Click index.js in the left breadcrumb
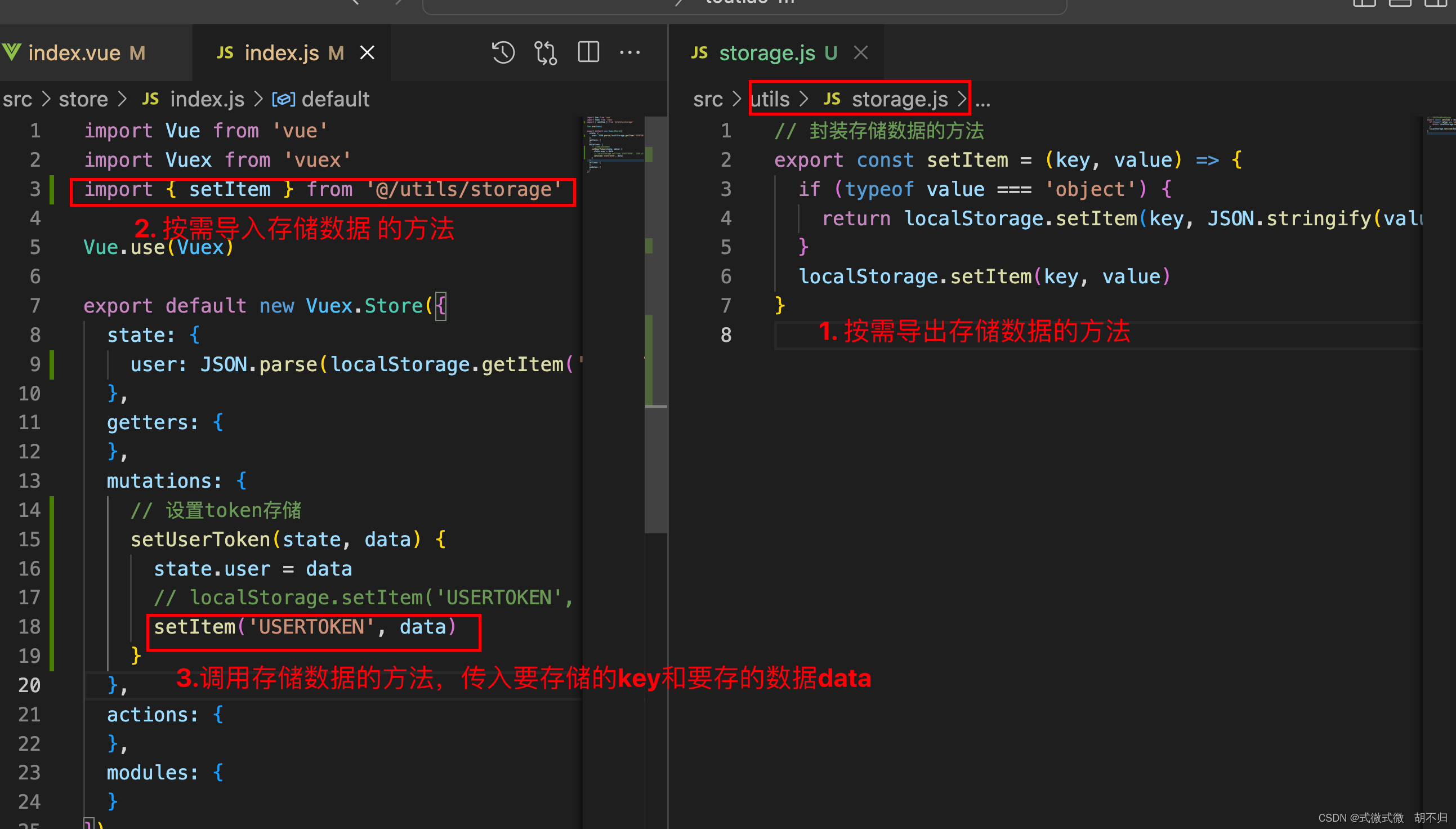This screenshot has height=829, width=1456. coord(207,100)
